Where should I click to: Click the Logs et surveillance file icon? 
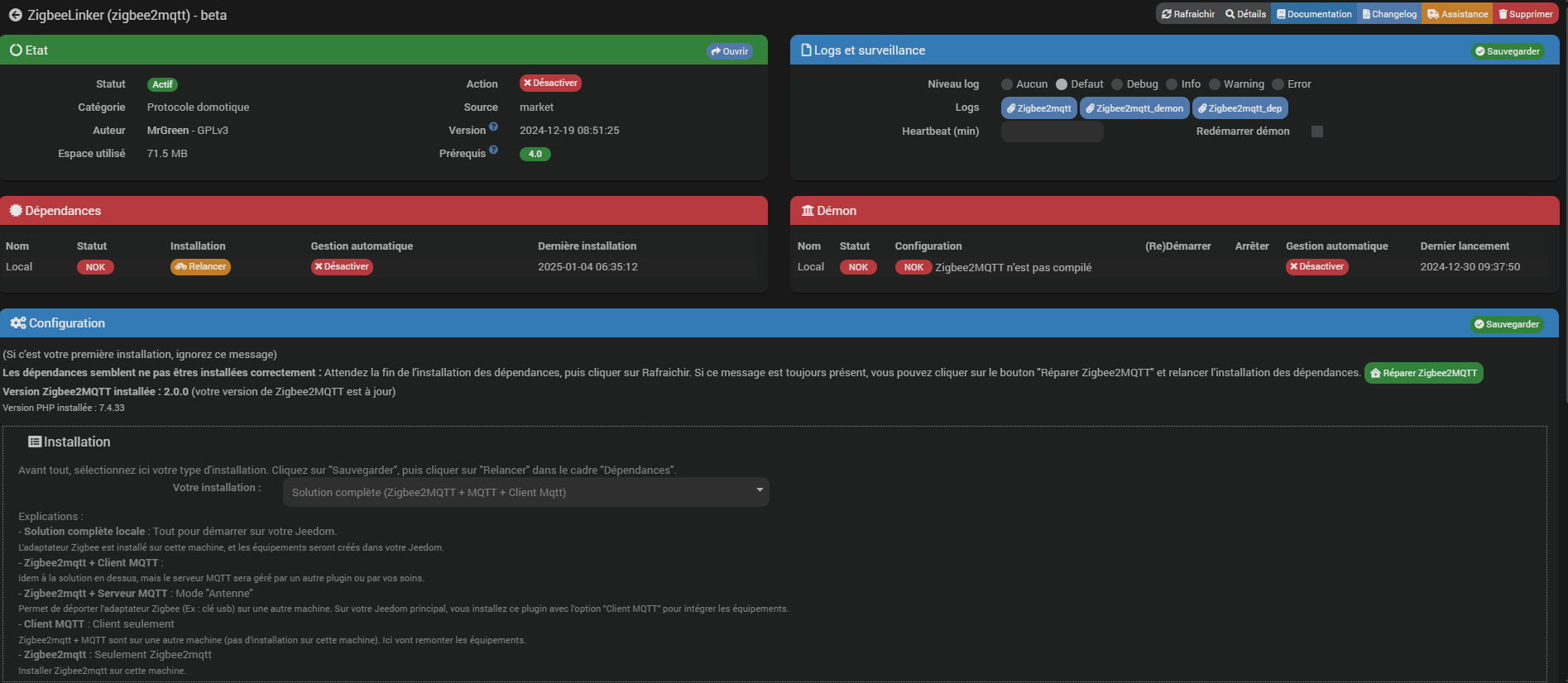pos(806,50)
